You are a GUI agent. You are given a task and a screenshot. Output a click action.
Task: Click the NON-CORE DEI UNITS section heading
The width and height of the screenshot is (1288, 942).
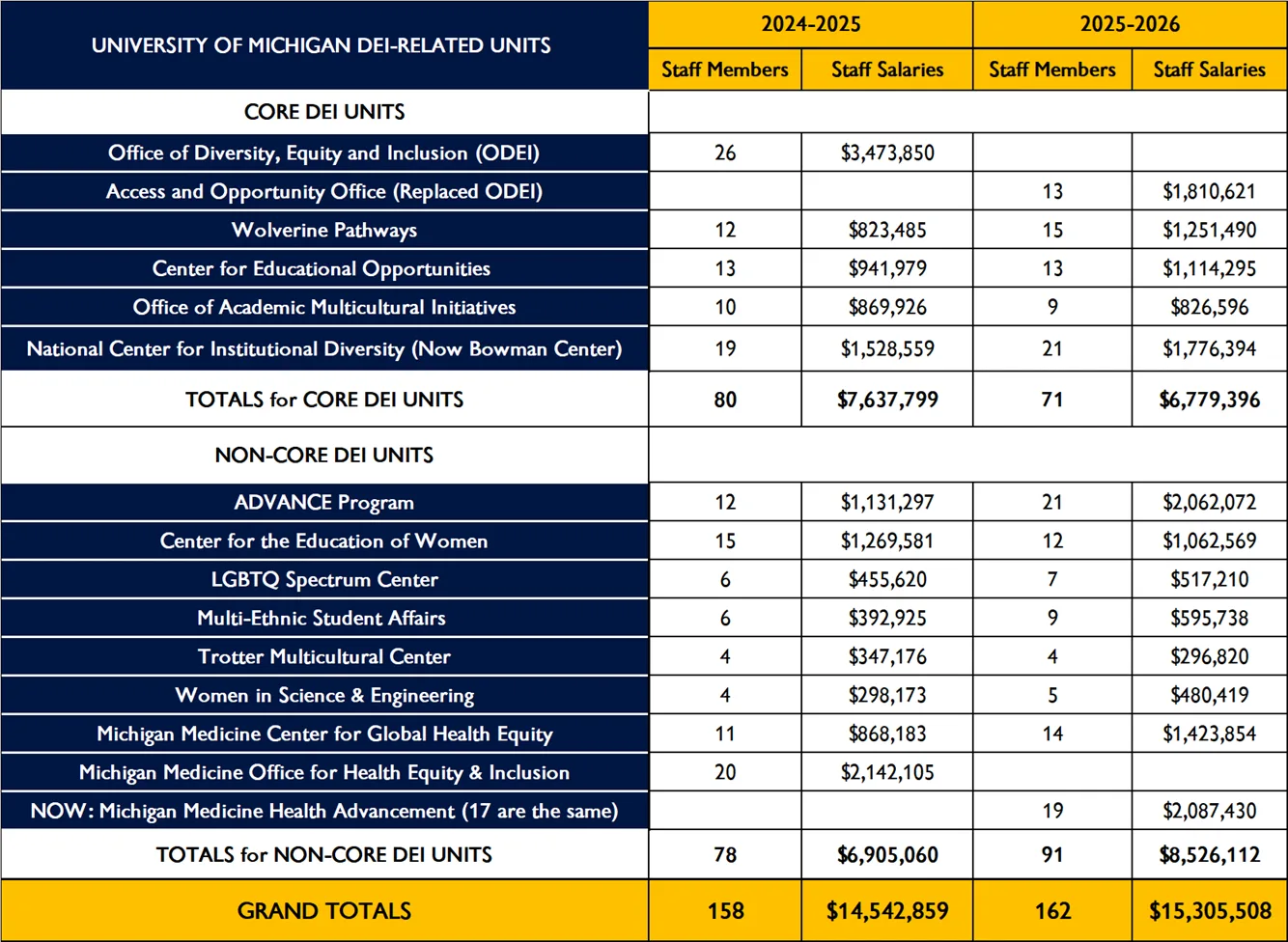(x=324, y=455)
